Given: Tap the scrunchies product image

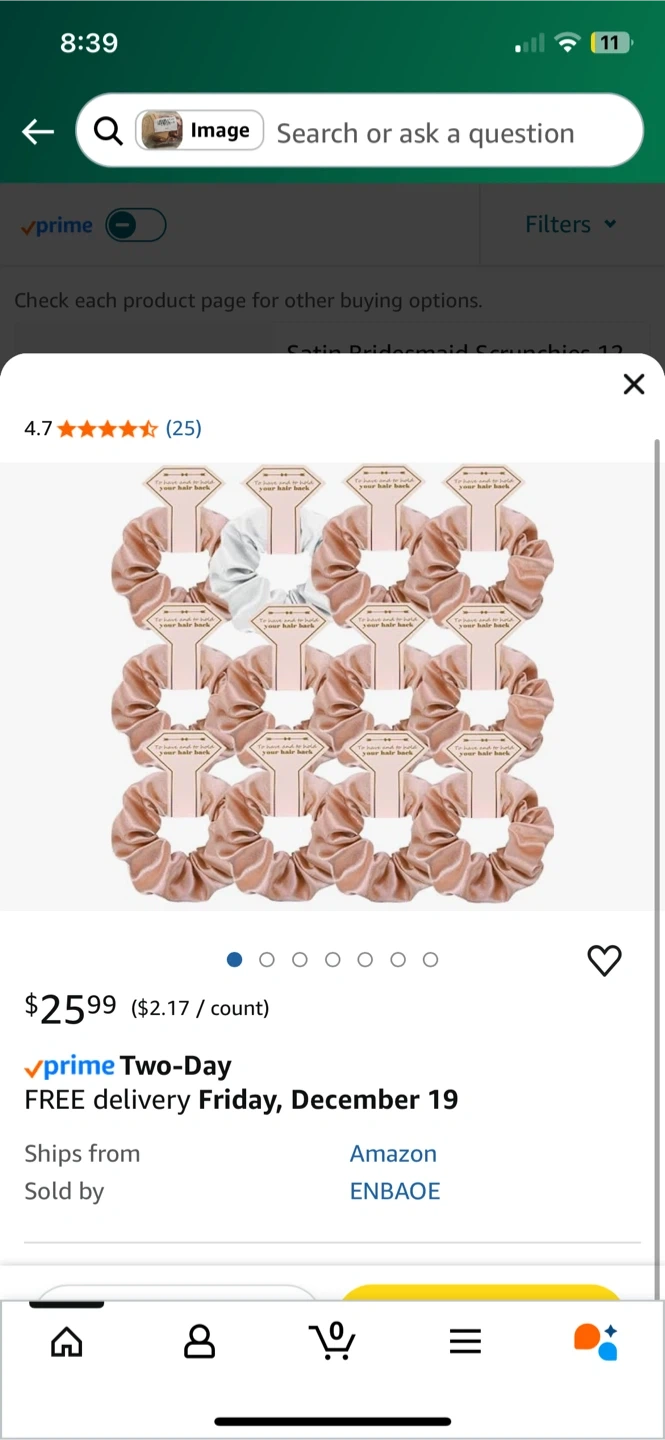Looking at the screenshot, I should coord(332,686).
